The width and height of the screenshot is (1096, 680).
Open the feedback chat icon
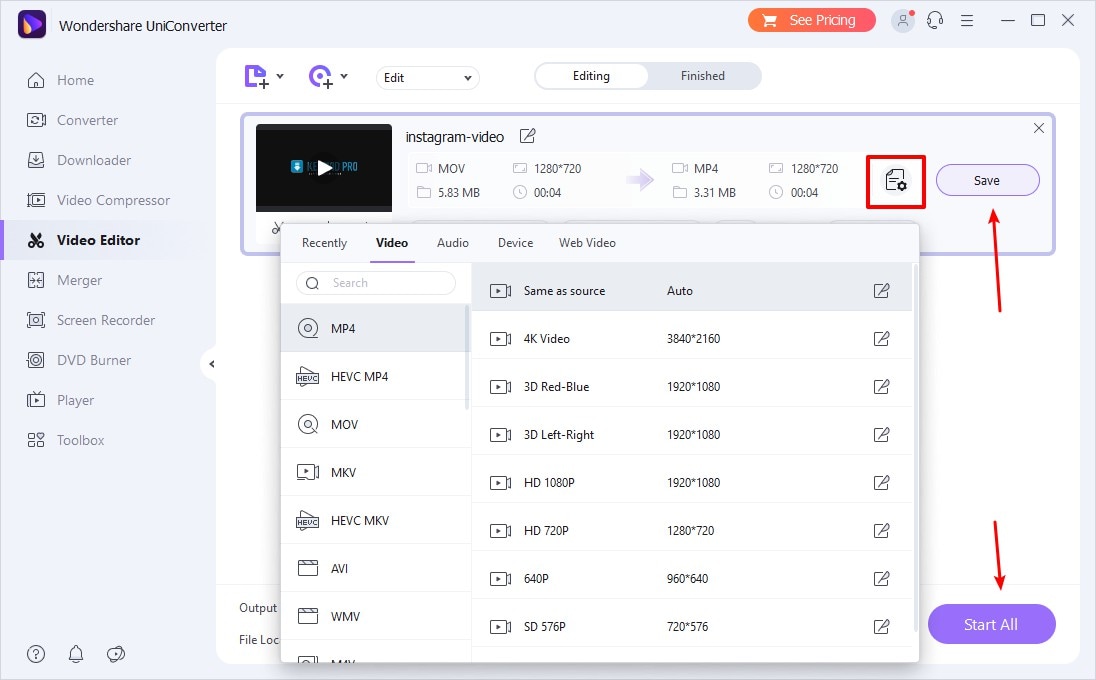coord(115,654)
